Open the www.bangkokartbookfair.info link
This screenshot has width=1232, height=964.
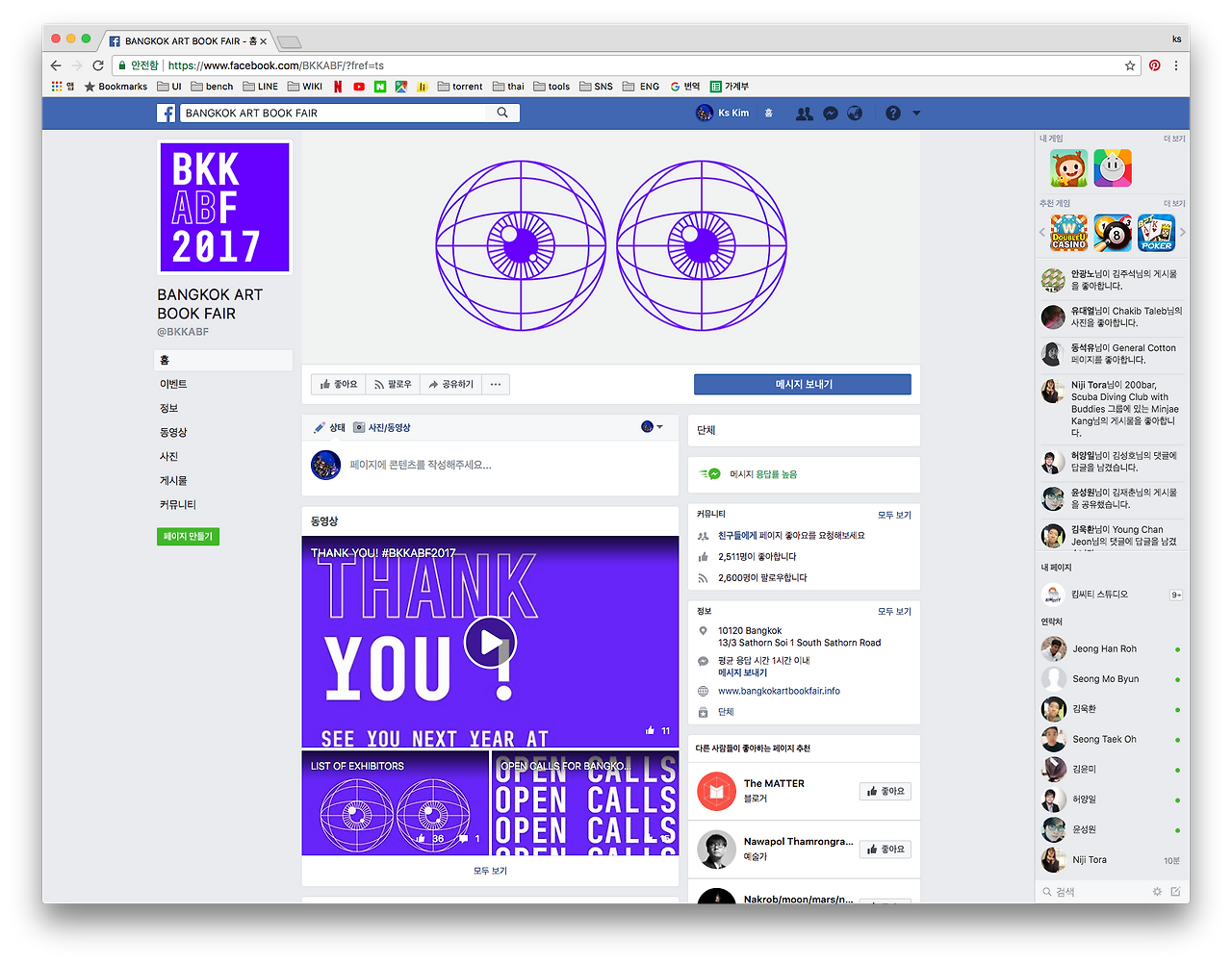coord(779,691)
